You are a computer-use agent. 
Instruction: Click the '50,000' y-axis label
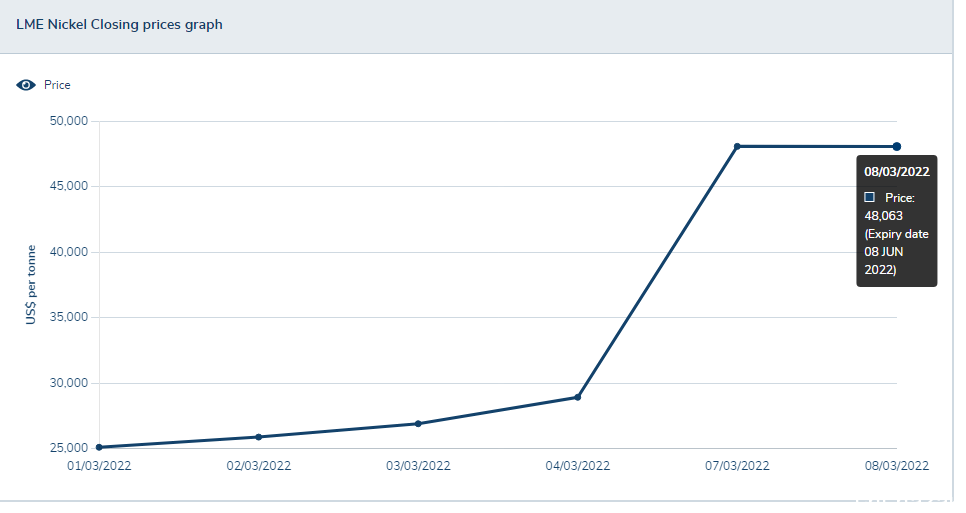click(69, 121)
